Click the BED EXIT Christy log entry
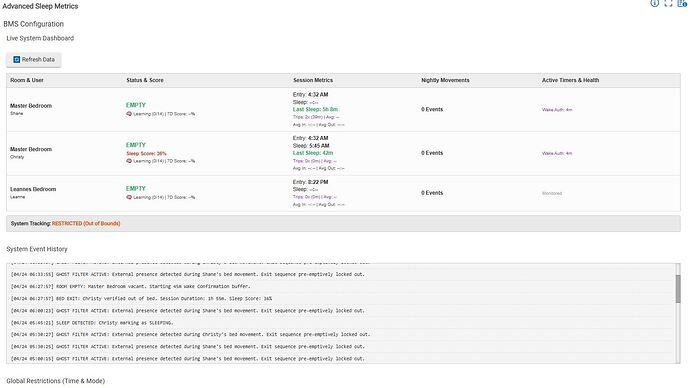The width and height of the screenshot is (690, 388). (x=141, y=298)
